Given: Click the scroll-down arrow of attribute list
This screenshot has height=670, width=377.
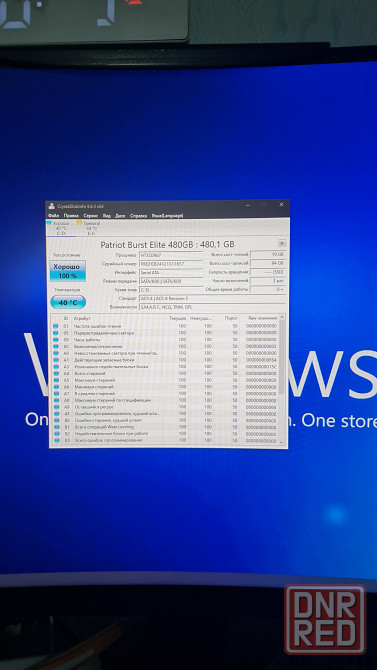Looking at the screenshot, I should pyautogui.click(x=281, y=441).
